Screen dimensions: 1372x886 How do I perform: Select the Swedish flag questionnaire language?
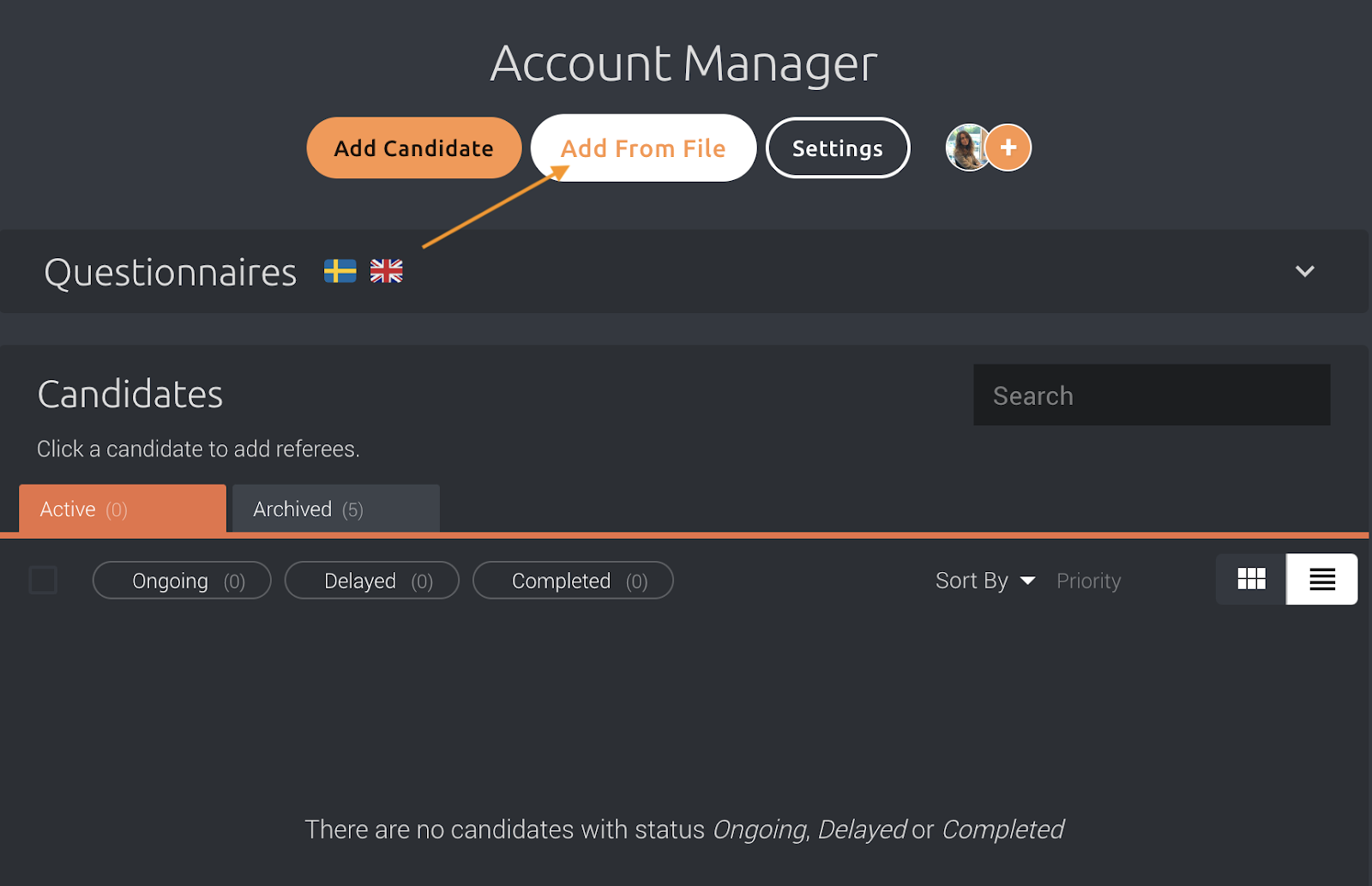(340, 271)
